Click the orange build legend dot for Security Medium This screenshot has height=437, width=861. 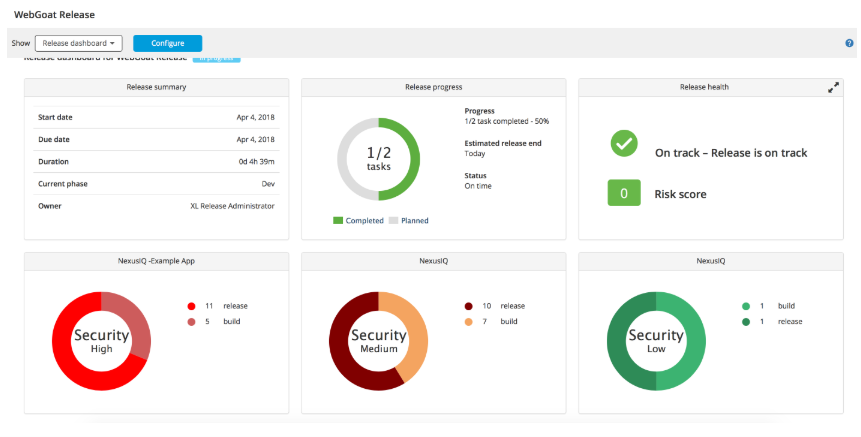[468, 322]
